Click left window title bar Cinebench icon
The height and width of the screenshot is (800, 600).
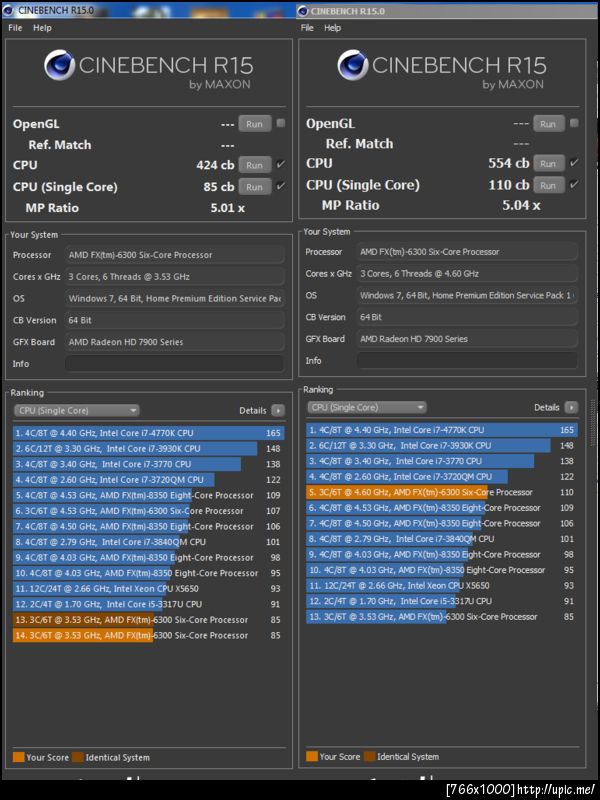[8, 10]
